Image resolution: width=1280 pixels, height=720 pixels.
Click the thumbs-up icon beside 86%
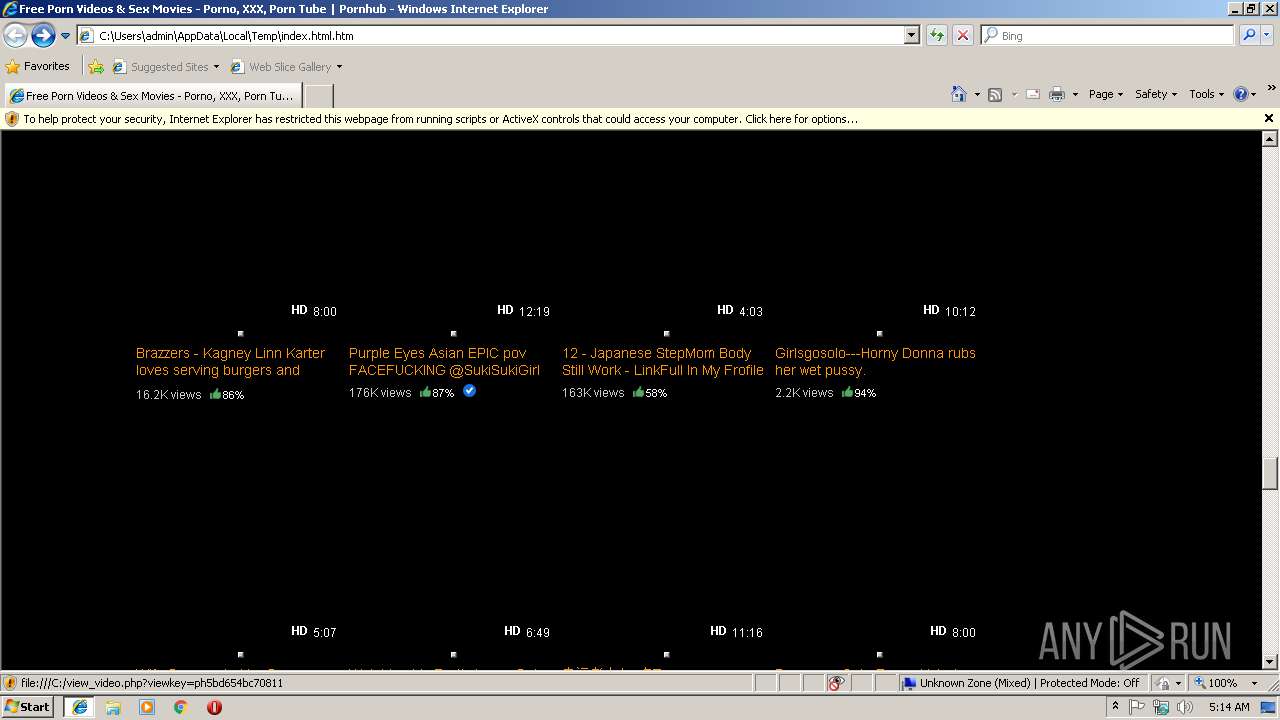[x=215, y=394]
